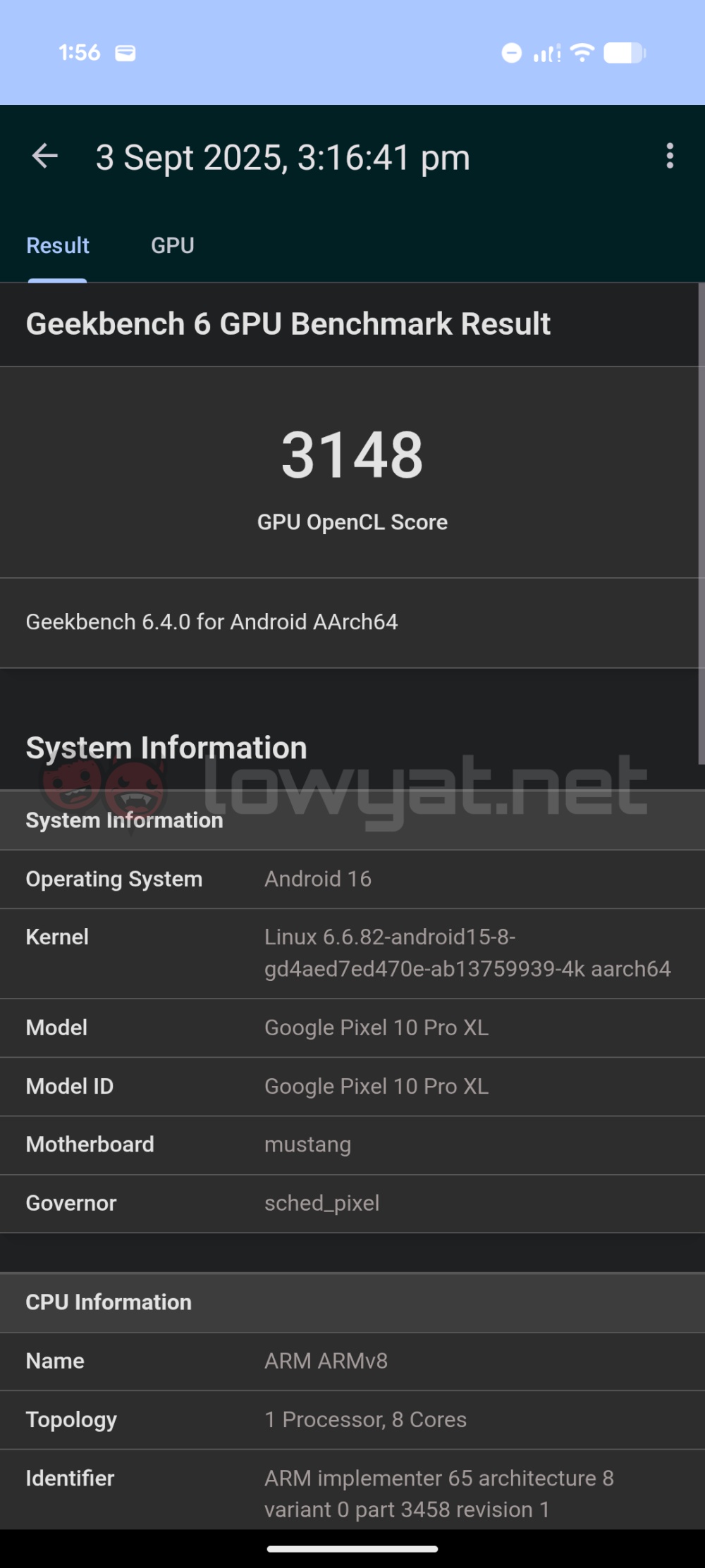Tap the back arrow icon
The width and height of the screenshot is (705, 1568).
(x=45, y=156)
